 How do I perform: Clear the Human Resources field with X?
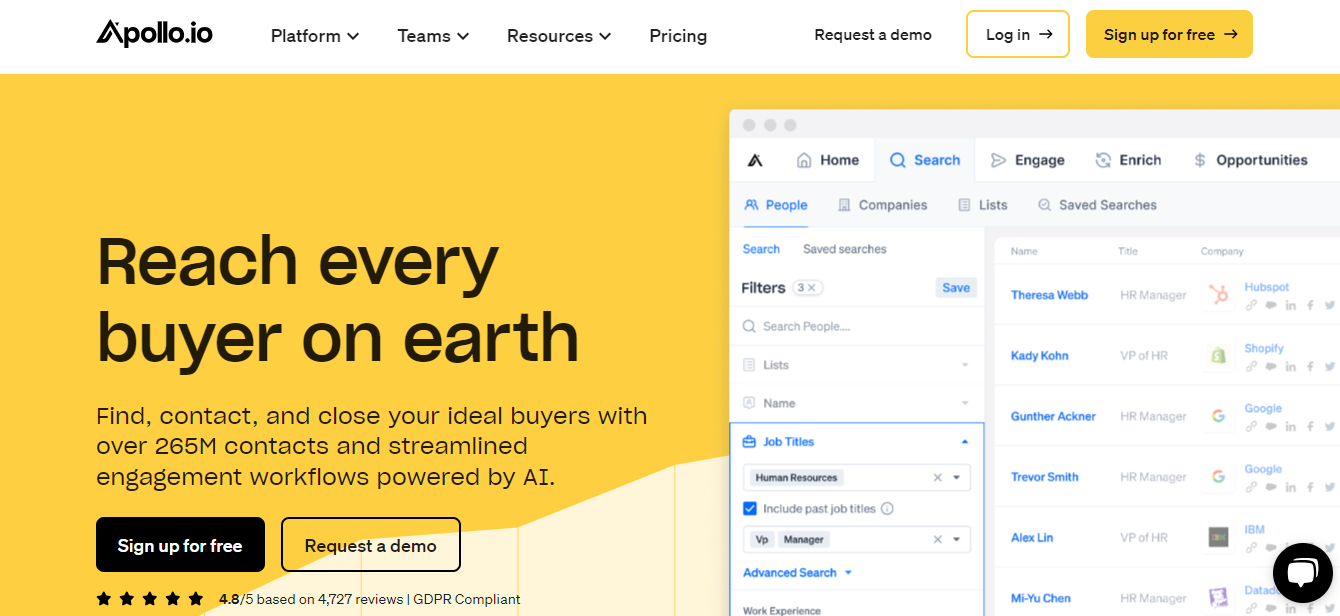point(937,478)
